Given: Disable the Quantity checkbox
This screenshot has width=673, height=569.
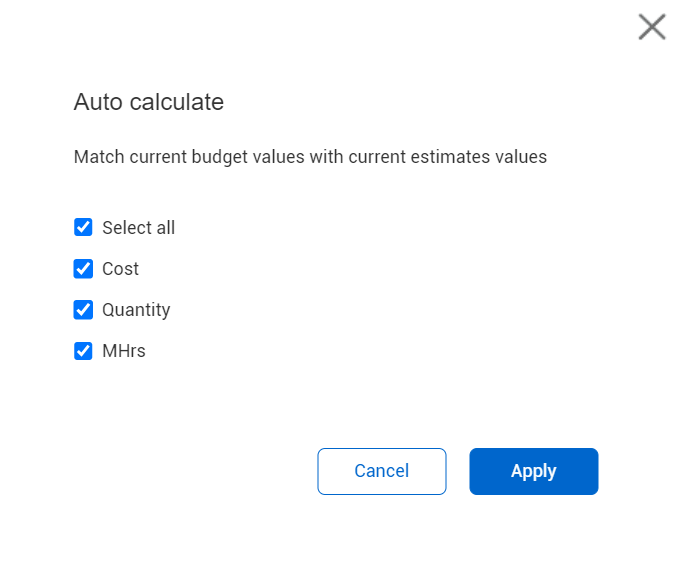Looking at the screenshot, I should pyautogui.click(x=83, y=309).
